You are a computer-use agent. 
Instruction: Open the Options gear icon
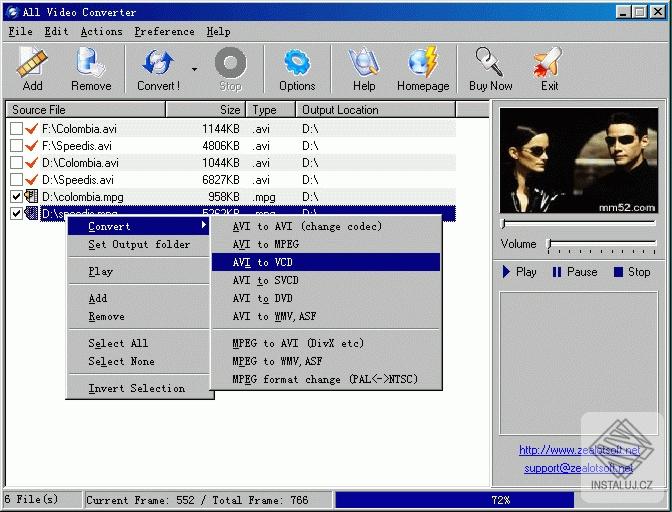tap(297, 69)
